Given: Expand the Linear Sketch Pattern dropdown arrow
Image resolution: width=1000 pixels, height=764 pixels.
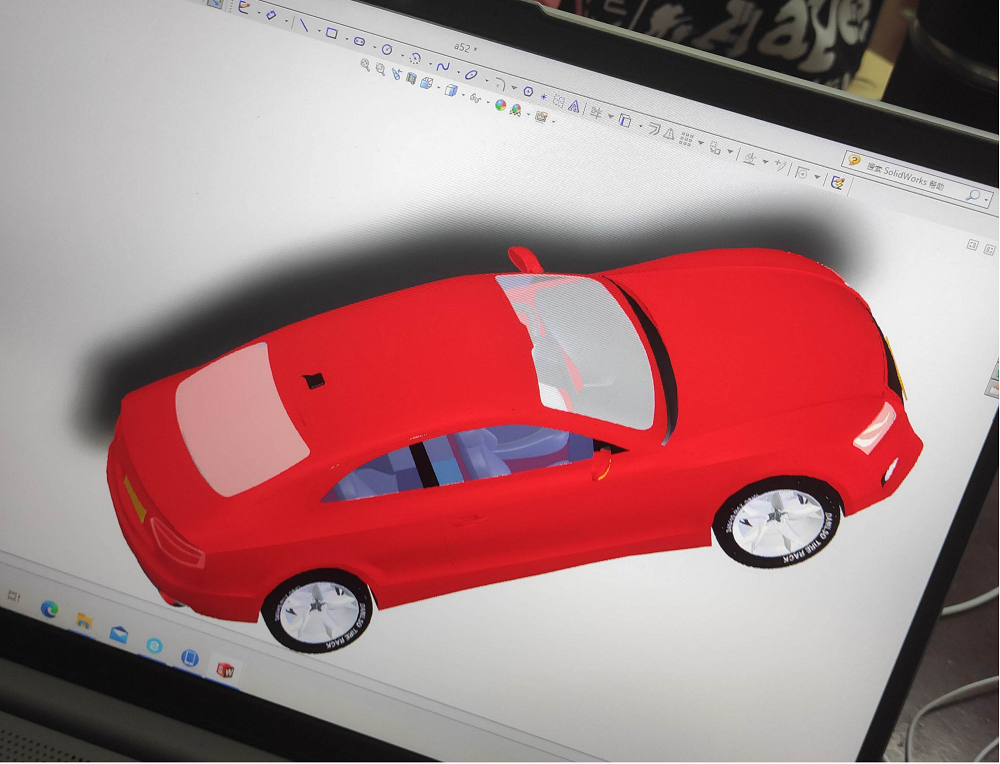Looking at the screenshot, I should click(700, 144).
